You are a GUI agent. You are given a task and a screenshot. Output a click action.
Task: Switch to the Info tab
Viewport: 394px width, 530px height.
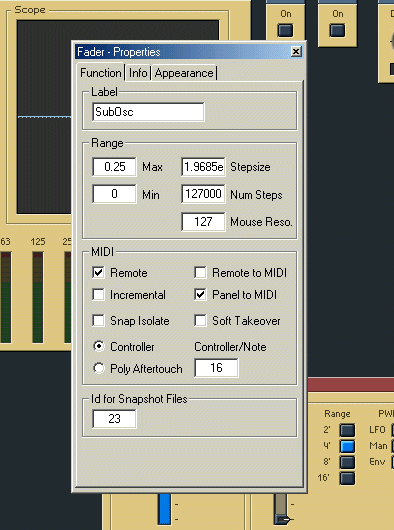pos(138,73)
